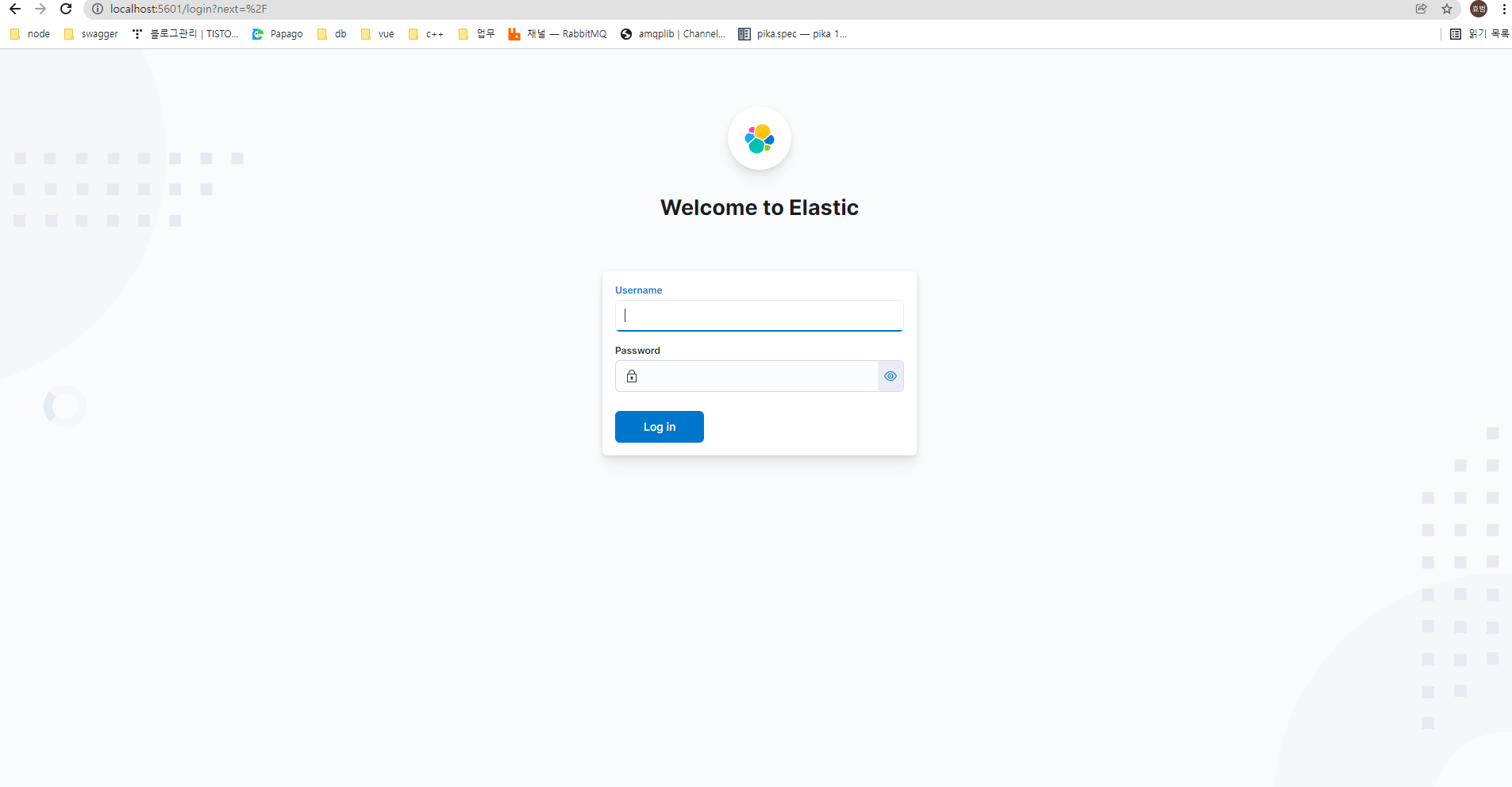The width and height of the screenshot is (1512, 787).
Task: Click the Password label
Action: click(x=637, y=351)
